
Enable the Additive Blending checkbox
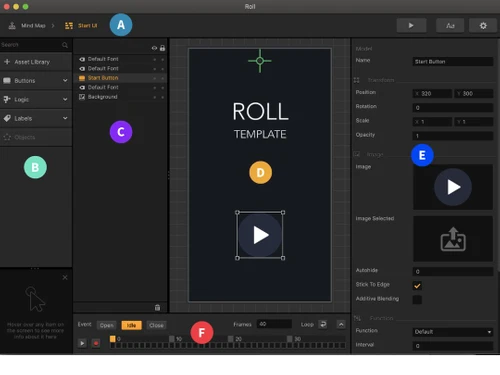417,299
